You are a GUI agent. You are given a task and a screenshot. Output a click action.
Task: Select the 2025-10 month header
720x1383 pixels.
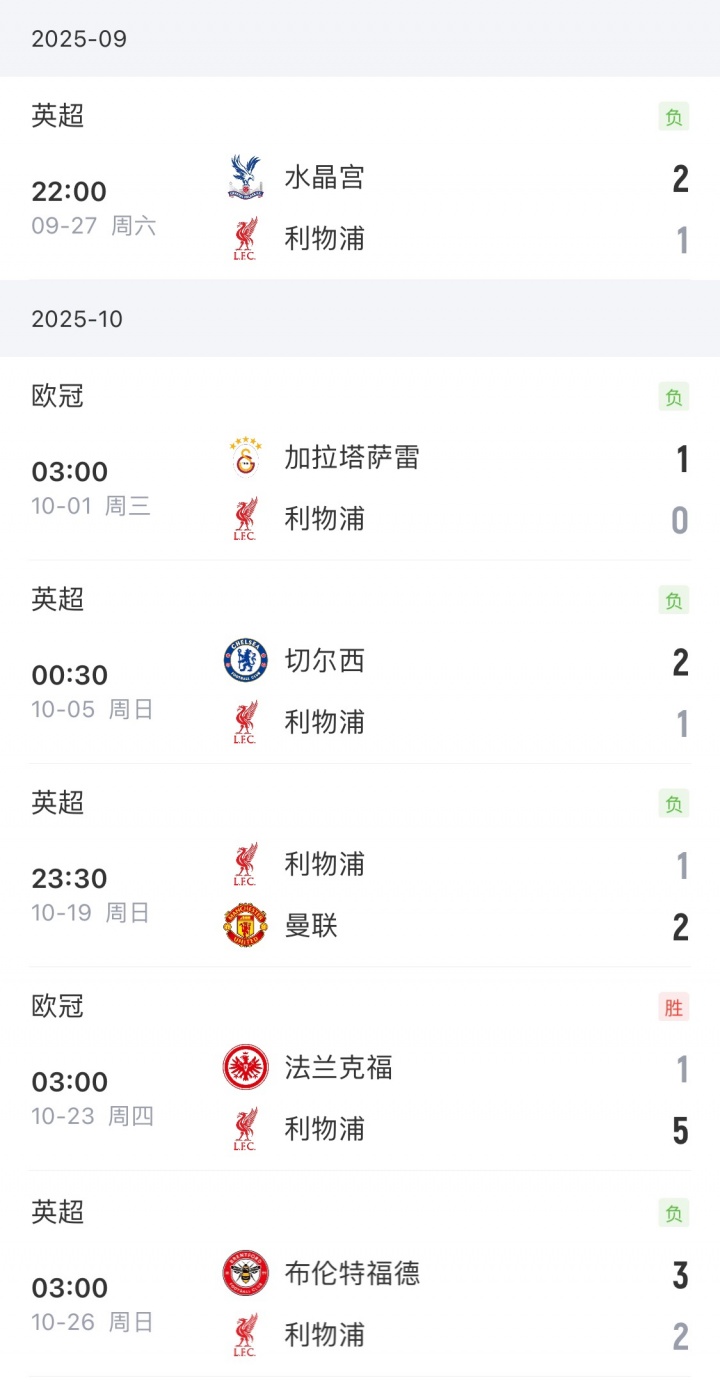77,319
